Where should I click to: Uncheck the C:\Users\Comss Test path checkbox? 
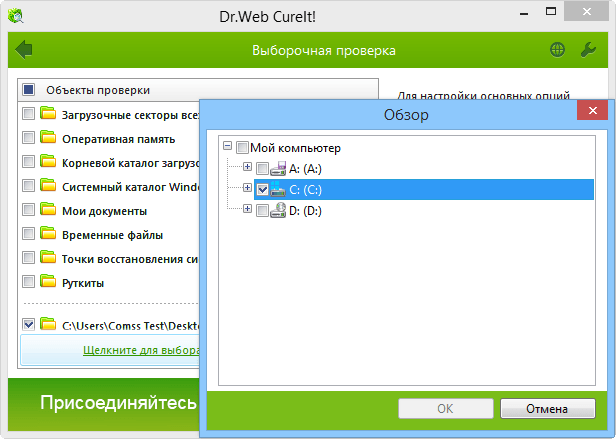point(28,325)
